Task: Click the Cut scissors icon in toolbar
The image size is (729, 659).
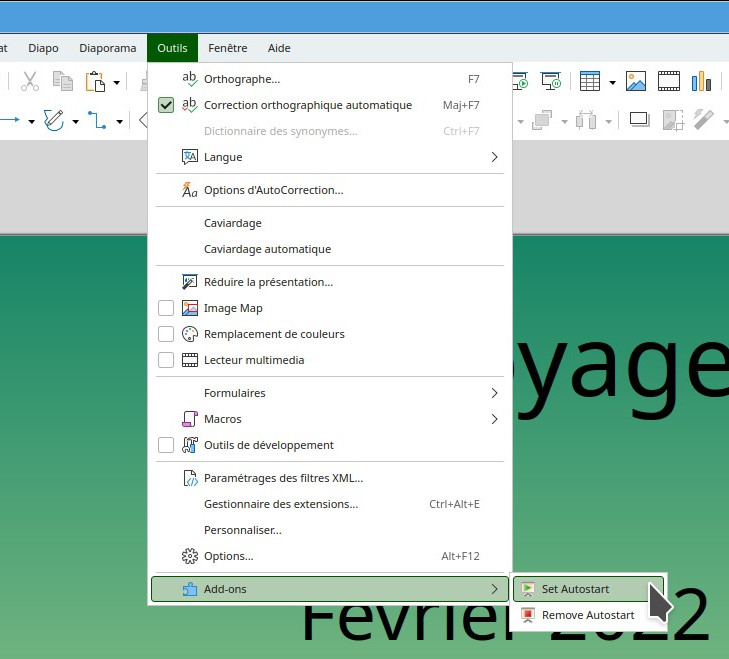Action: coord(30,82)
